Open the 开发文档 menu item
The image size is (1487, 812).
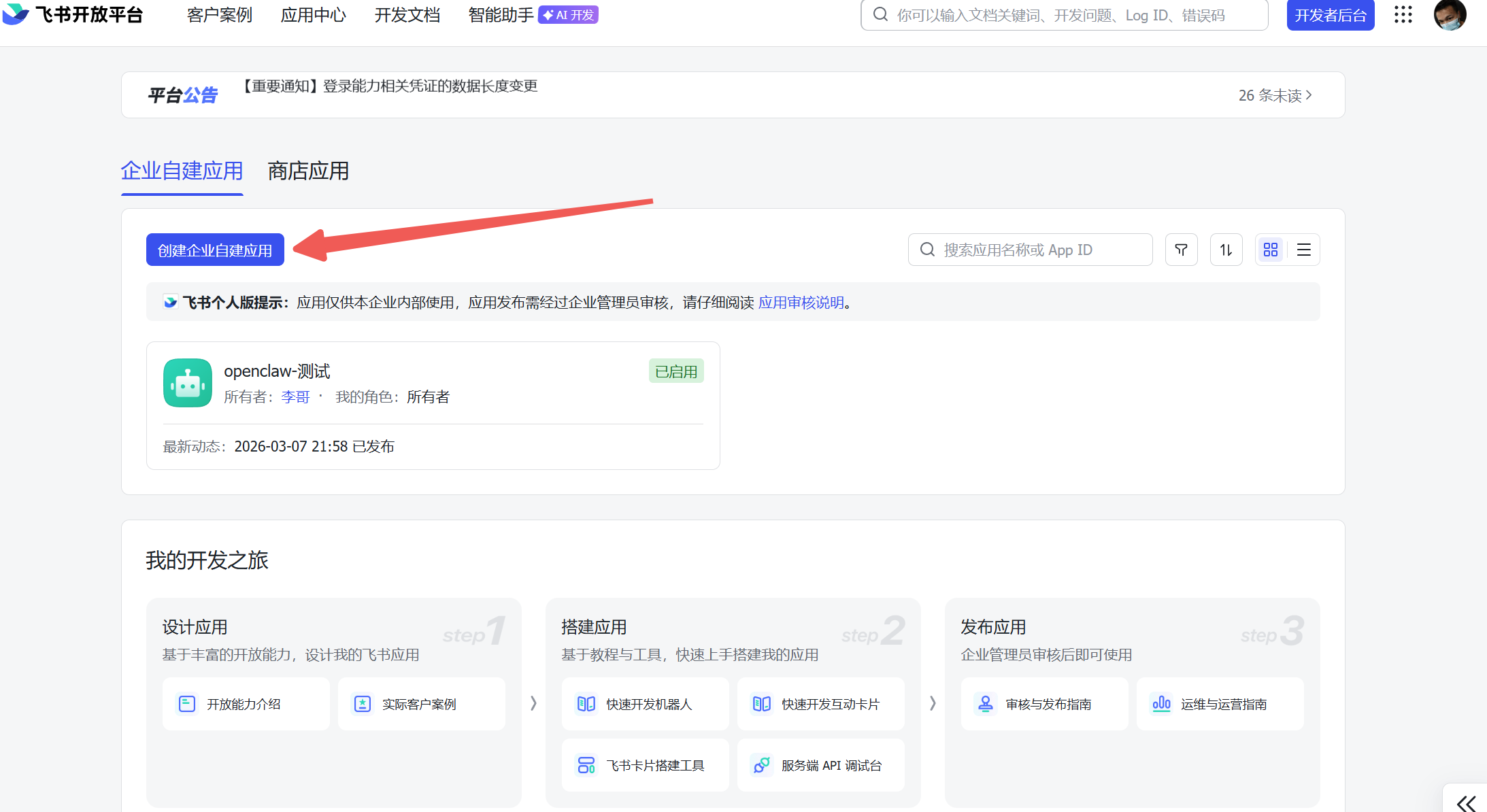[x=406, y=14]
